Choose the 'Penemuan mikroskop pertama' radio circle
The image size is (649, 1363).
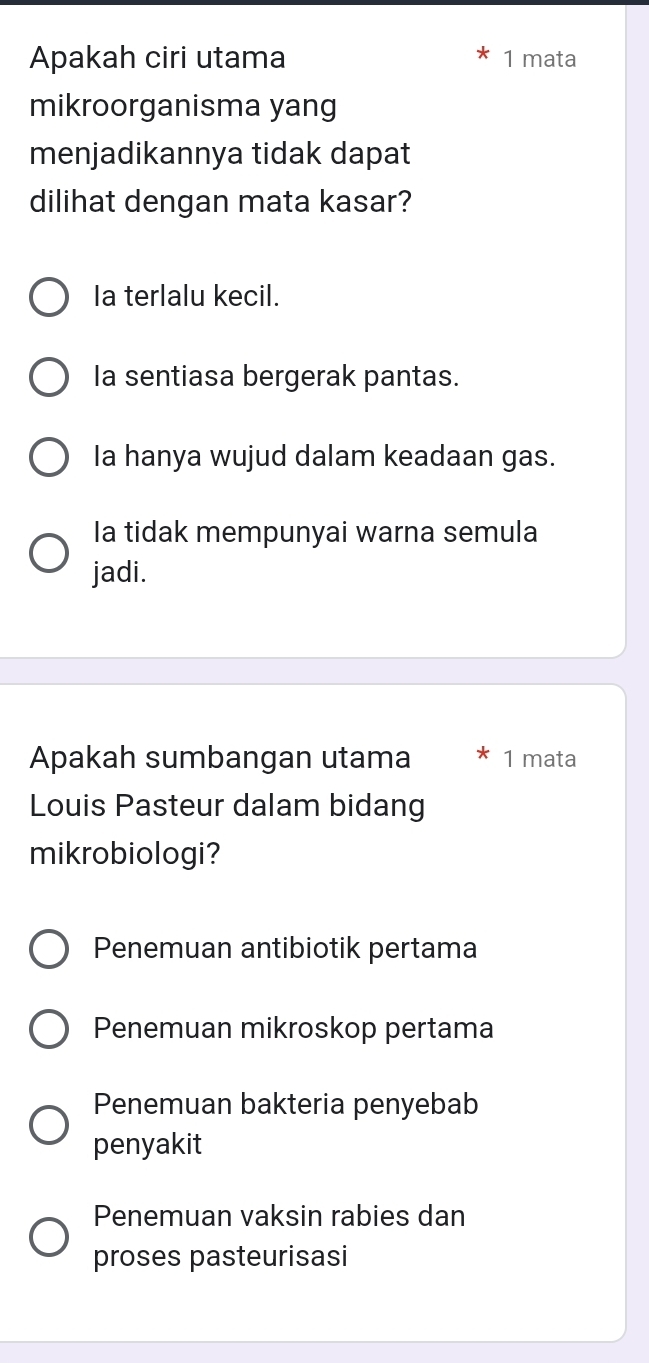point(49,1029)
